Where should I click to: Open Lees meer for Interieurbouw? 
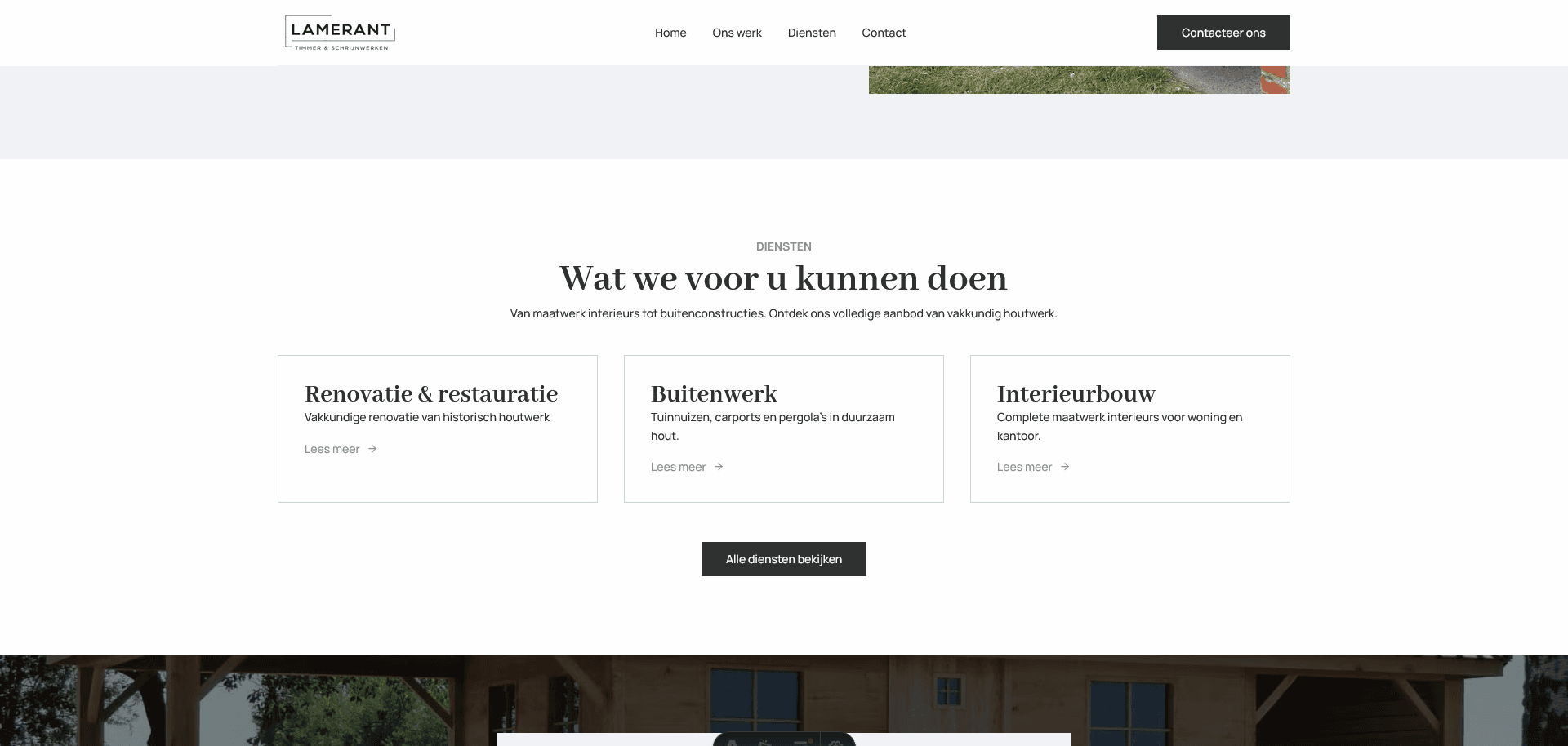(1024, 466)
